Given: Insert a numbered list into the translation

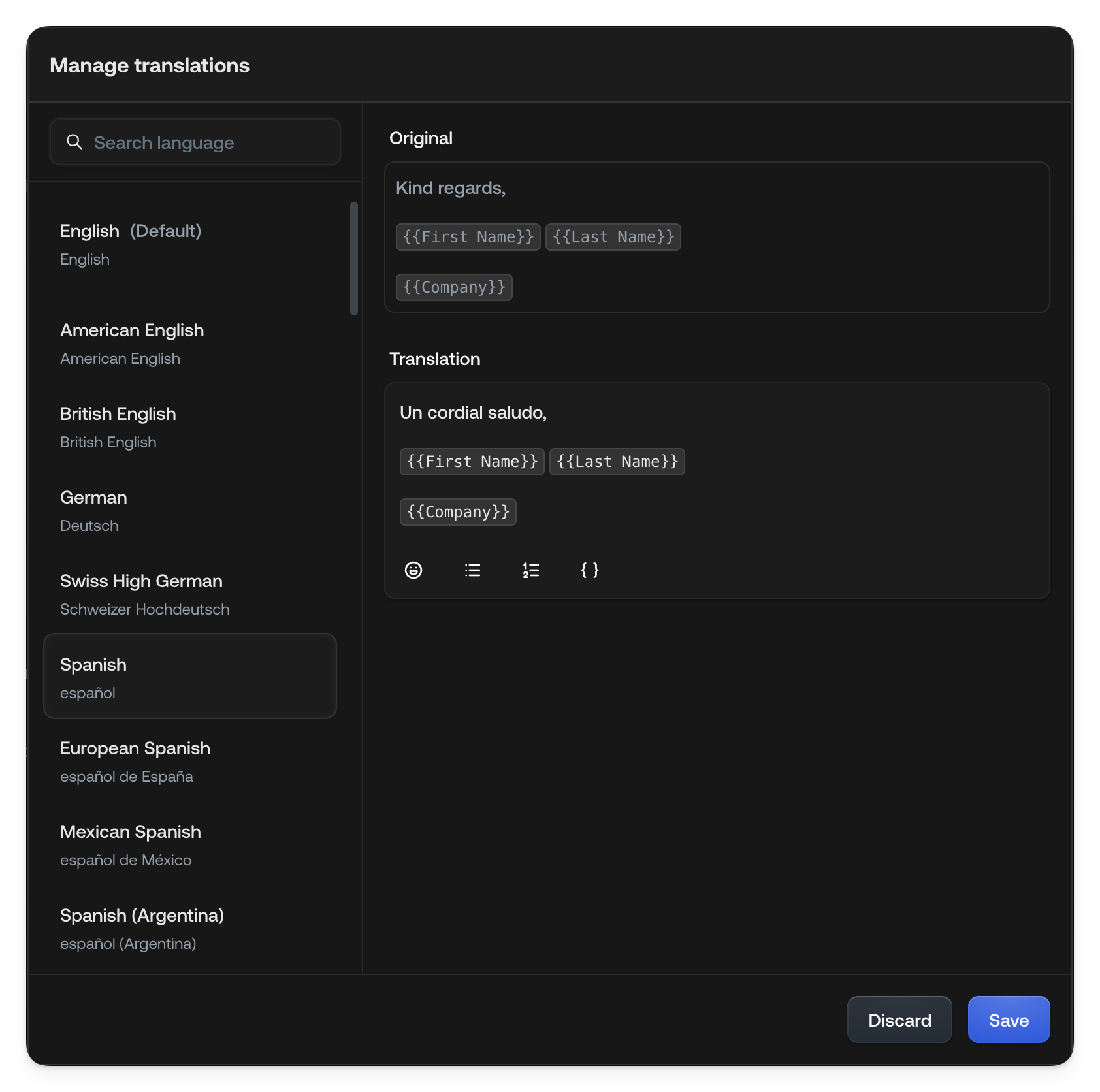Looking at the screenshot, I should click(530, 570).
